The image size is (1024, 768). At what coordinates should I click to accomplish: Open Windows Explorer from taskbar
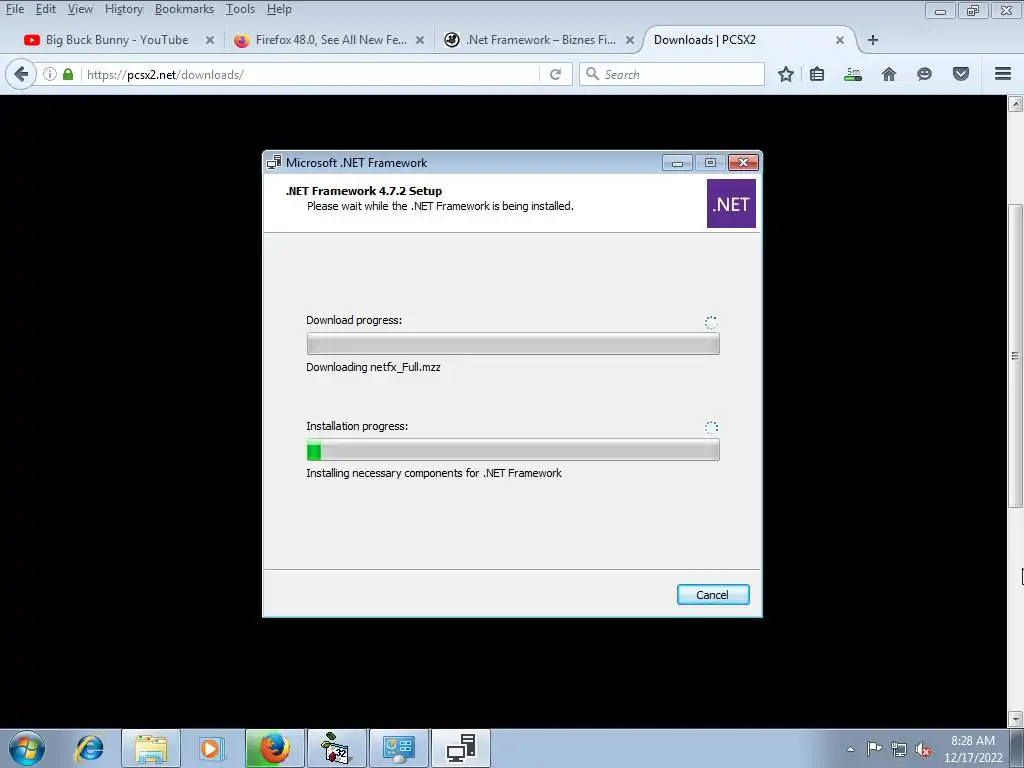pyautogui.click(x=151, y=748)
